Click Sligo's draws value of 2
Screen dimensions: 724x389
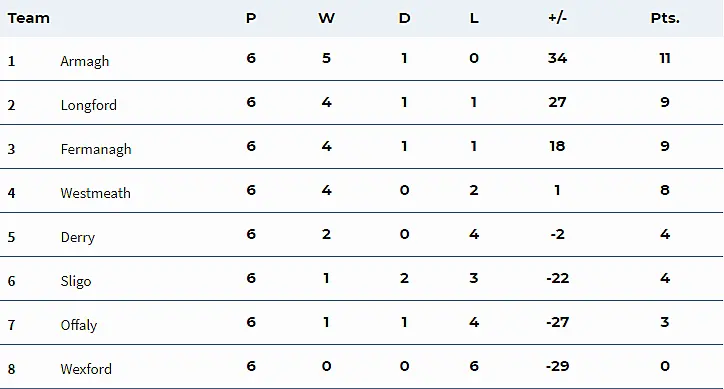tap(404, 279)
